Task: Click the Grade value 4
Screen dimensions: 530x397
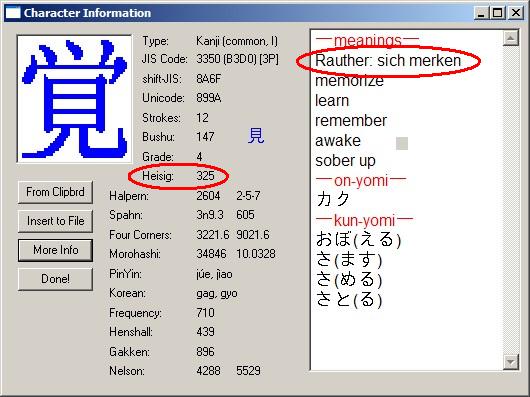Action: pyautogui.click(x=199, y=156)
